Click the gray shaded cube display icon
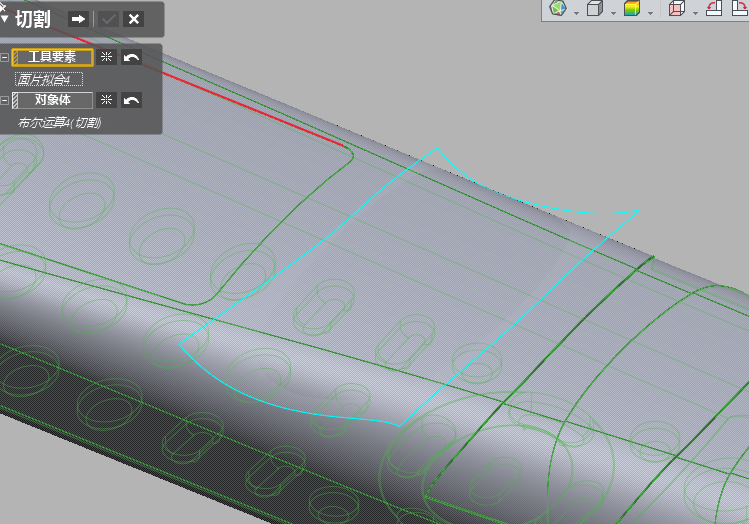Viewport: 749px width, 524px height. [595, 8]
